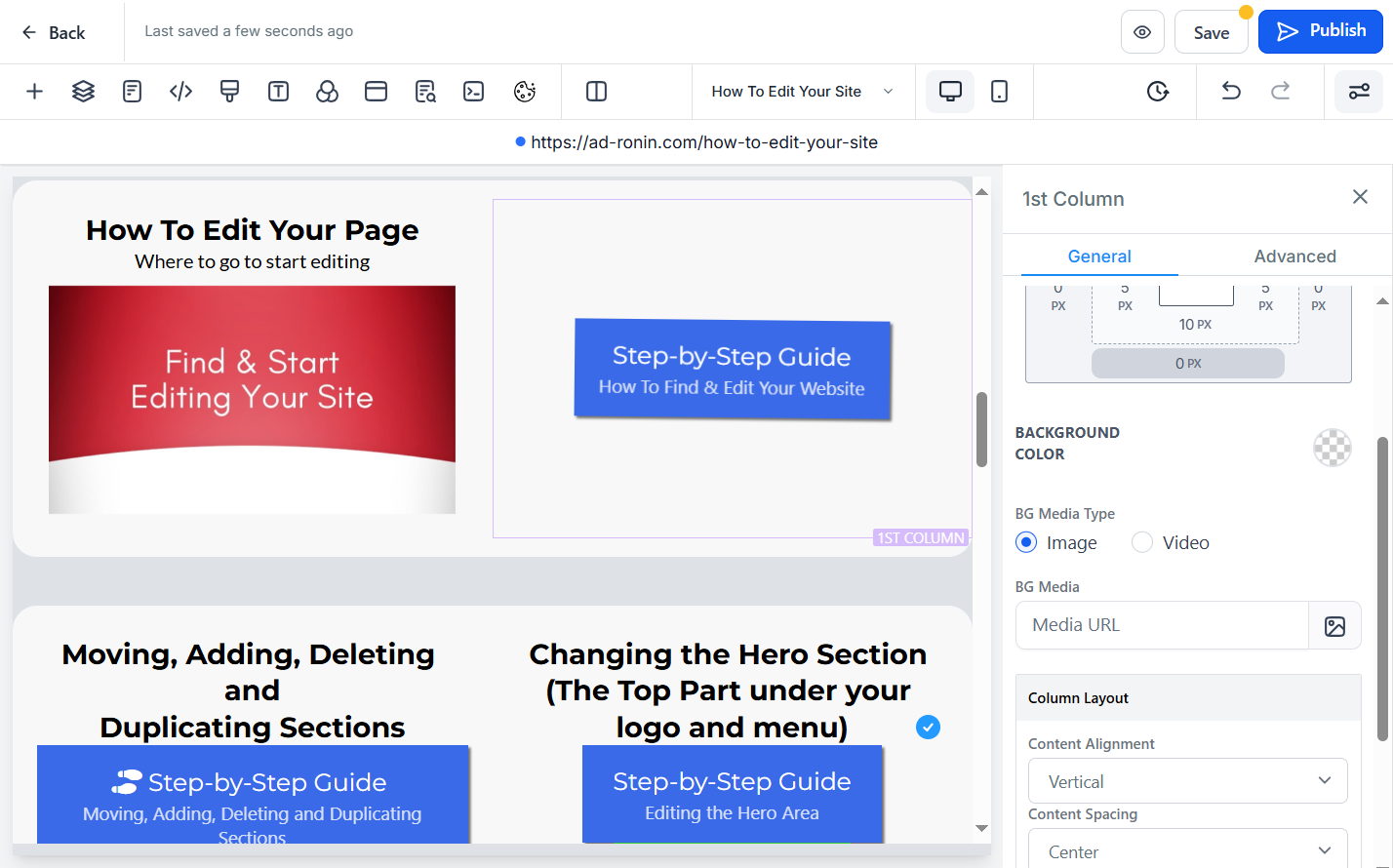Screen dimensions: 1393x868
Task: Undo the last change
Action: click(1231, 92)
